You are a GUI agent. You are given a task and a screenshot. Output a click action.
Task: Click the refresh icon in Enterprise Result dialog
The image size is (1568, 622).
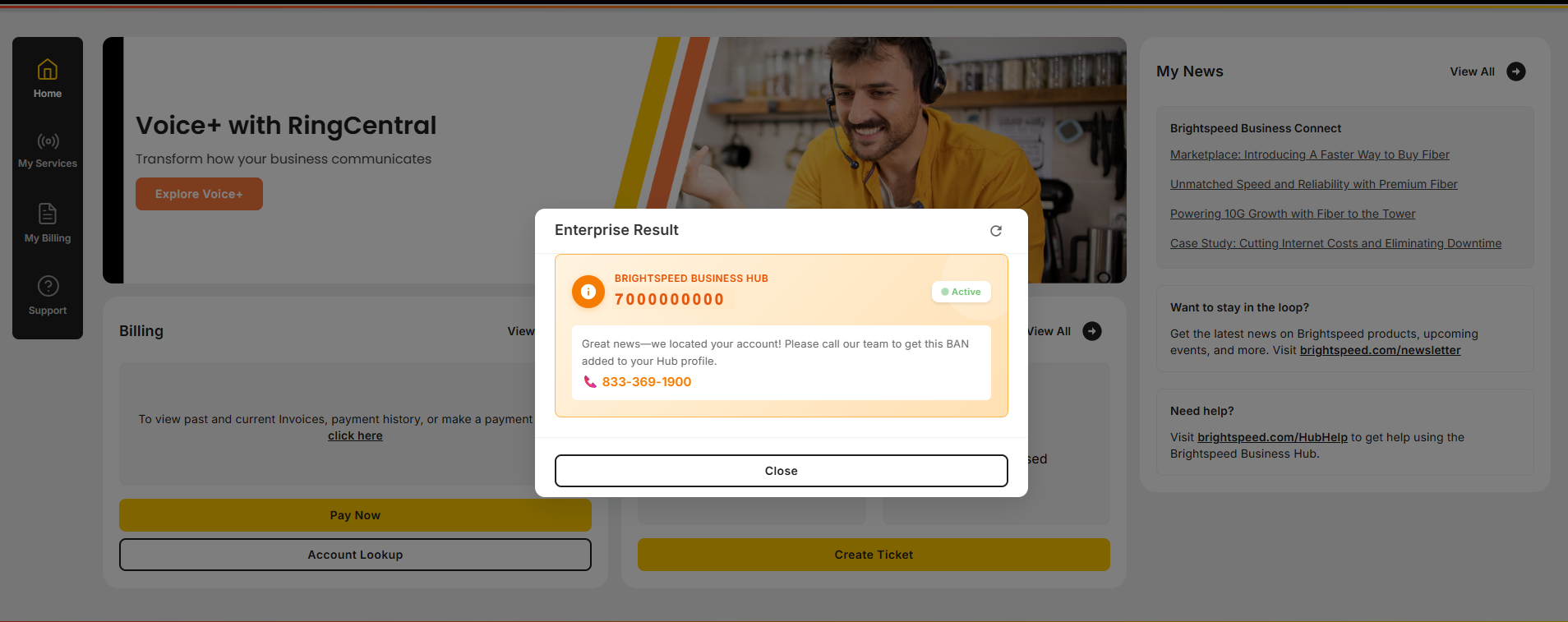click(996, 231)
